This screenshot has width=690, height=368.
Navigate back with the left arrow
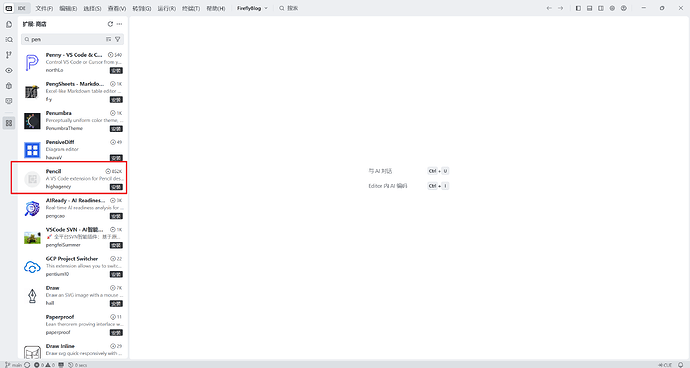click(x=549, y=8)
